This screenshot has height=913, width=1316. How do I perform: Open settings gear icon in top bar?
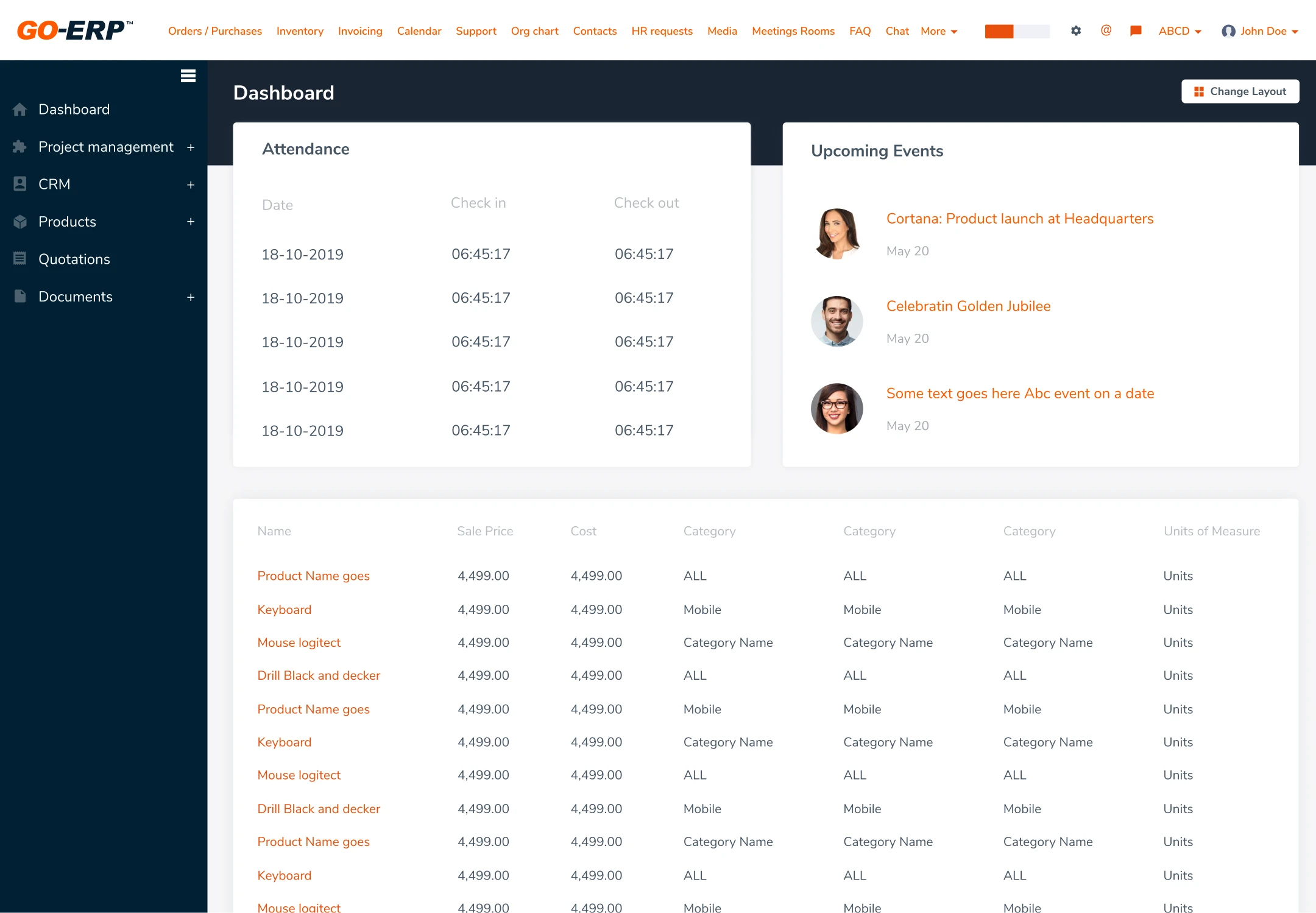pos(1076,30)
